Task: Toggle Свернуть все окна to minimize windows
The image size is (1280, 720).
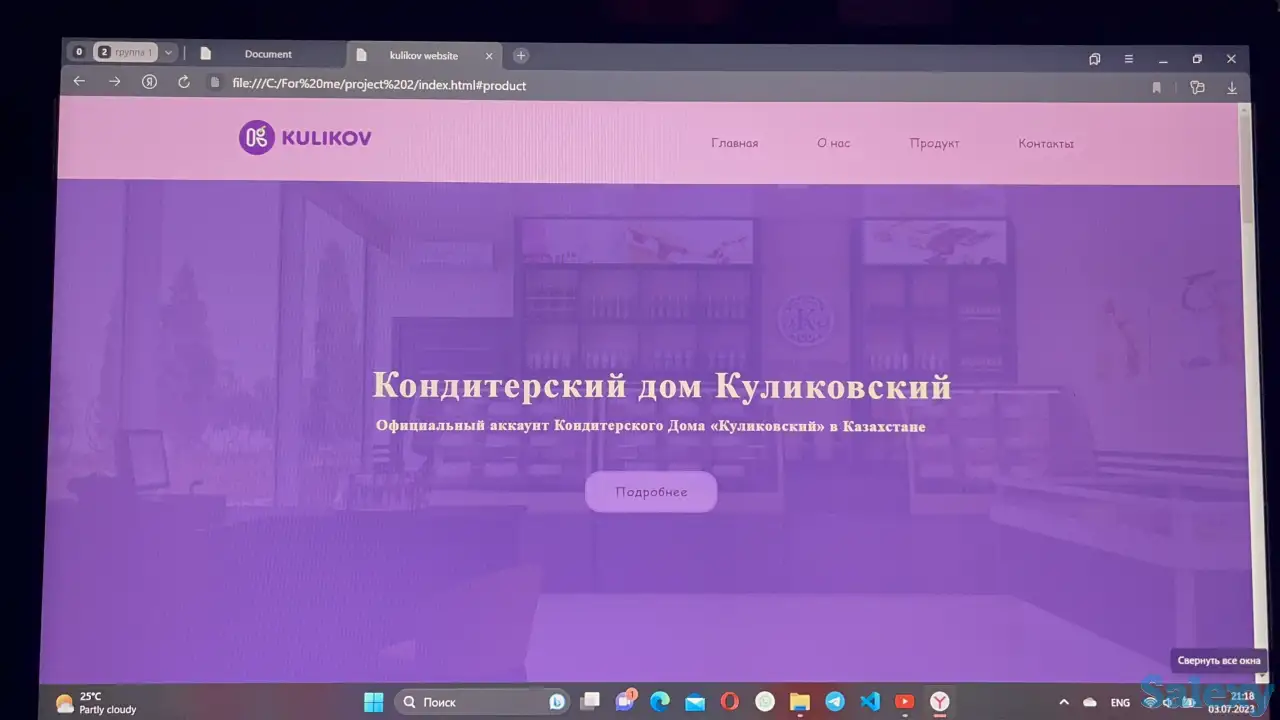Action: point(1219,660)
